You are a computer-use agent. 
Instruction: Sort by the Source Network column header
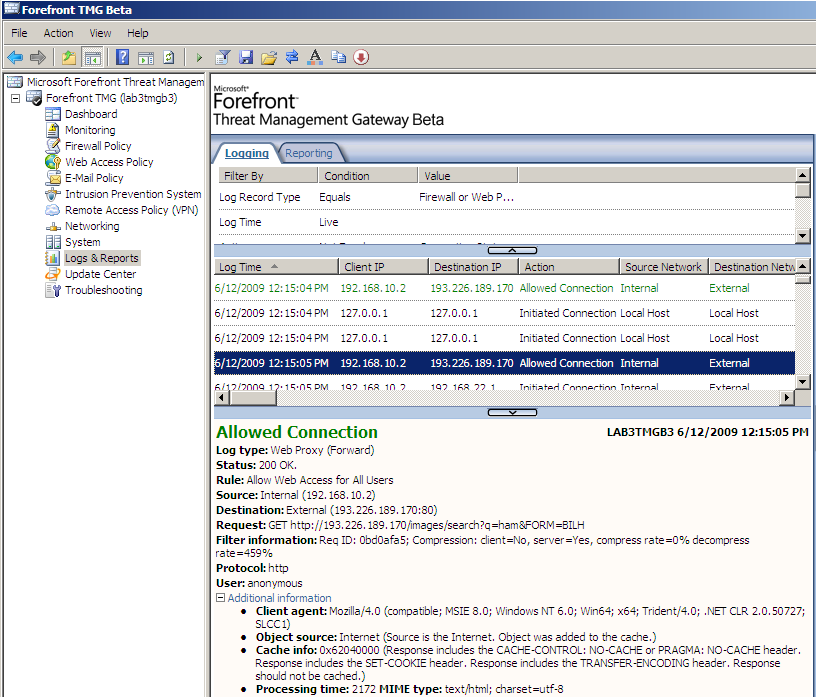(x=664, y=267)
